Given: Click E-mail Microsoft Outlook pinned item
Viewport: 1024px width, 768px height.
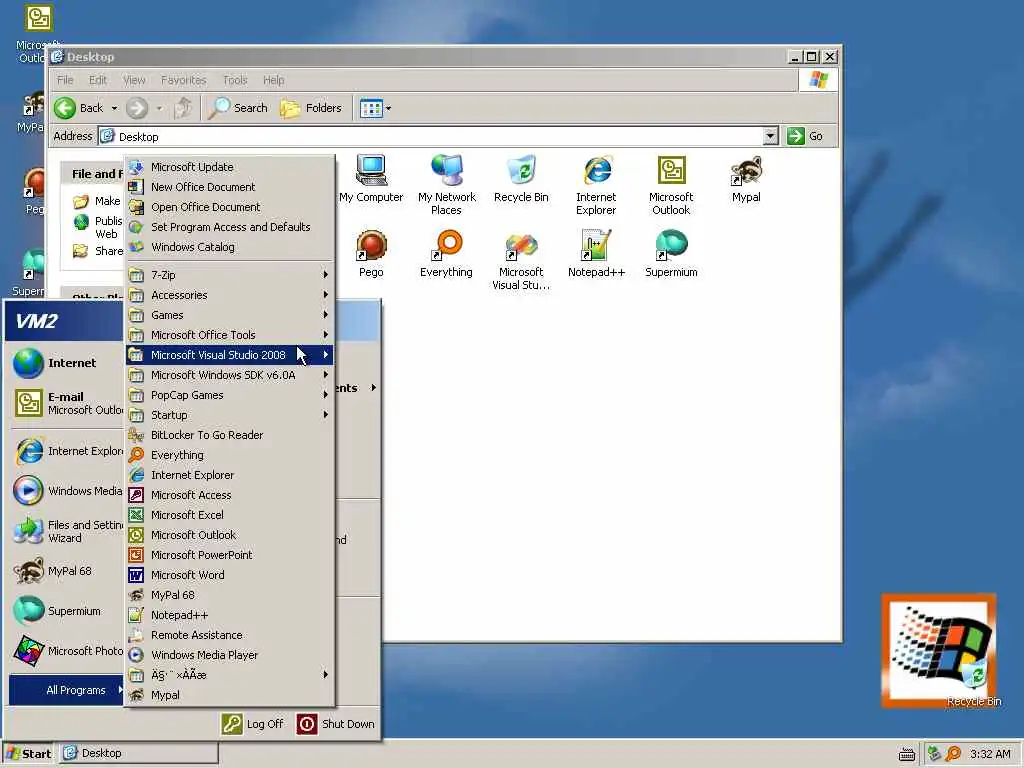Looking at the screenshot, I should [x=67, y=403].
